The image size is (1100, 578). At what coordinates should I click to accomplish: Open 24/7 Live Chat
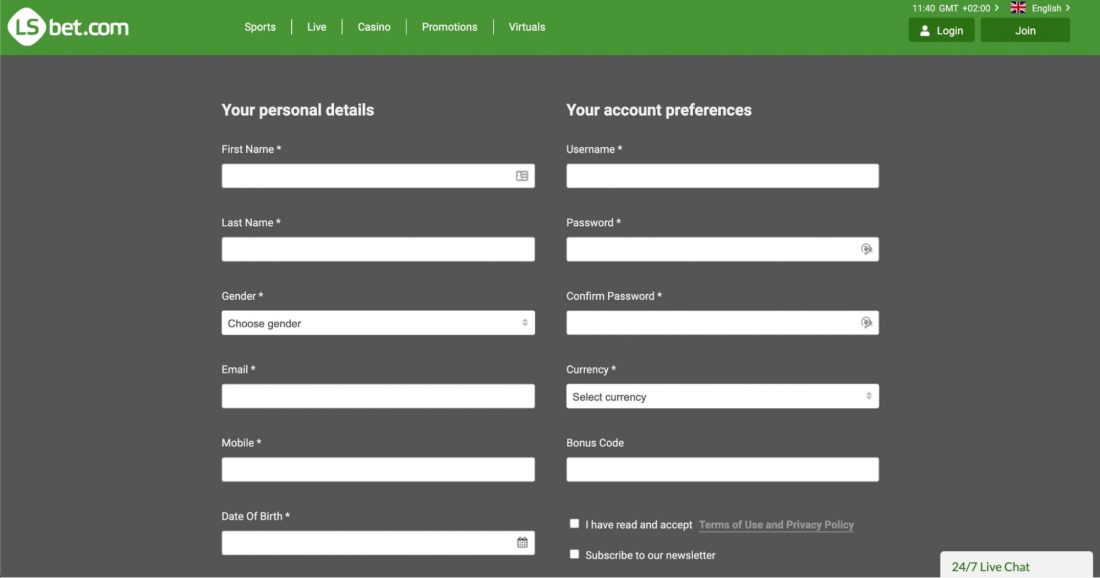pyautogui.click(x=1017, y=565)
